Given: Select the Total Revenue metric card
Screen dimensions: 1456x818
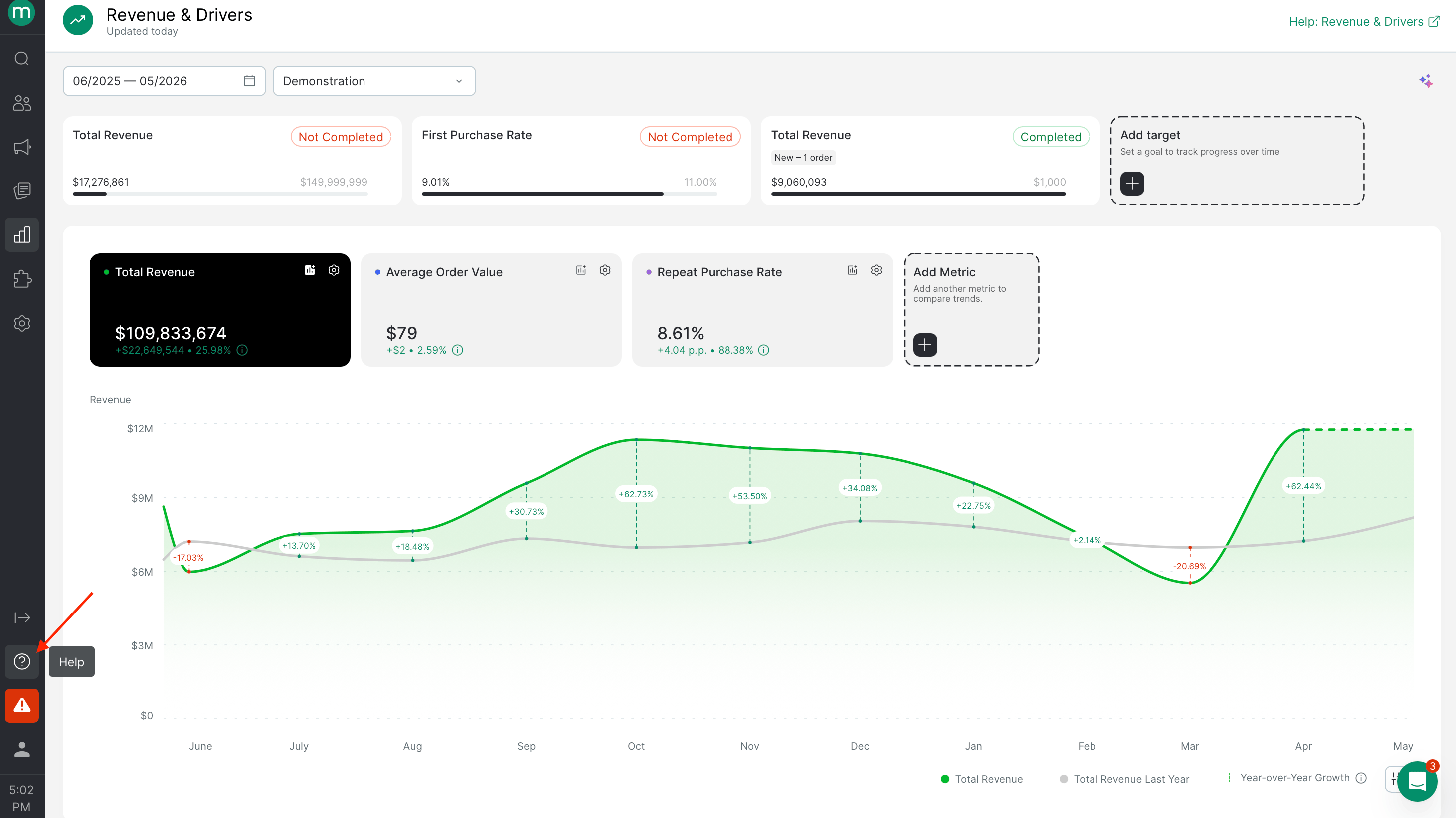Looking at the screenshot, I should coord(220,310).
